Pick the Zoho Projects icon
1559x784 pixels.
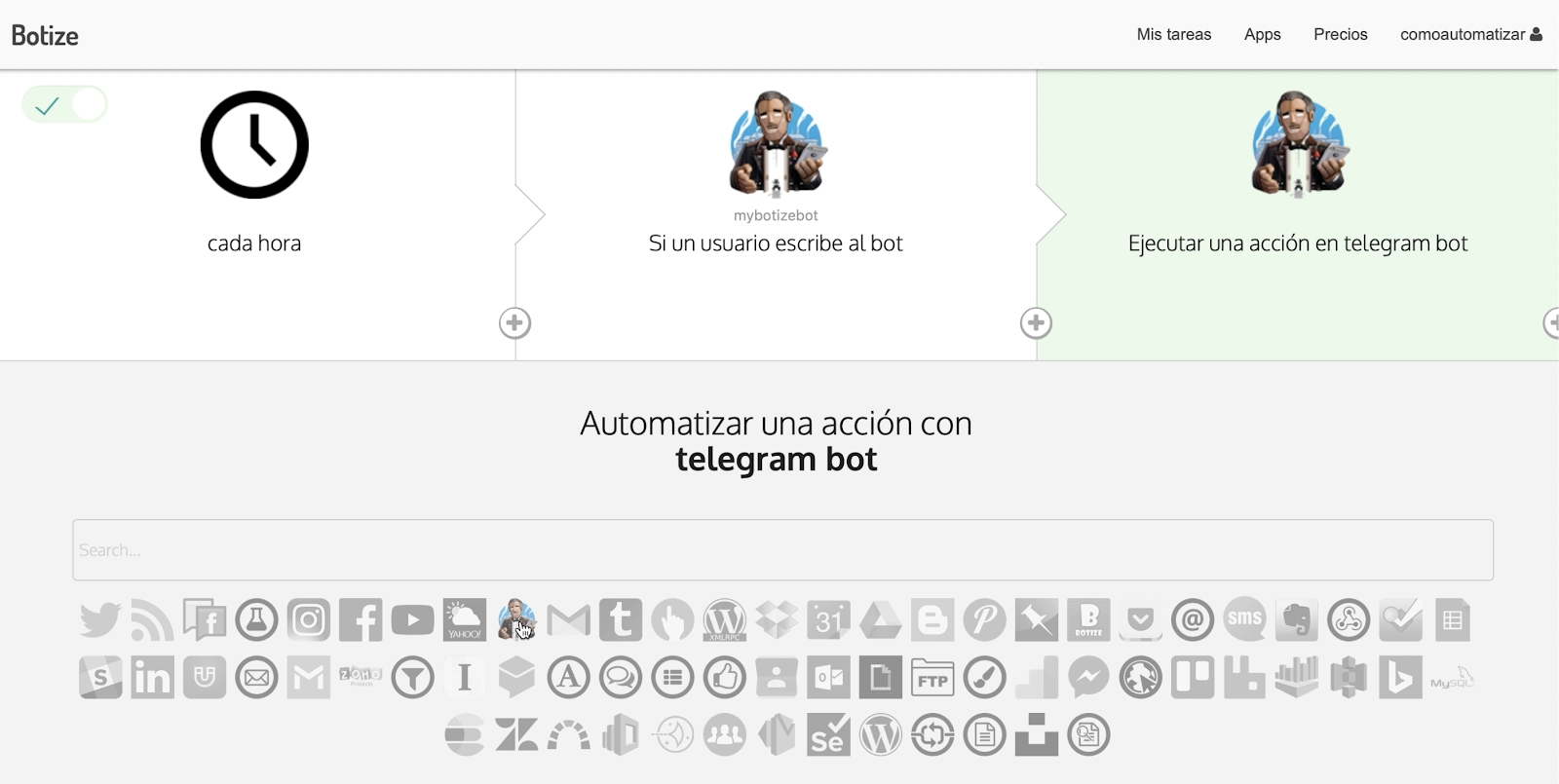point(361,676)
